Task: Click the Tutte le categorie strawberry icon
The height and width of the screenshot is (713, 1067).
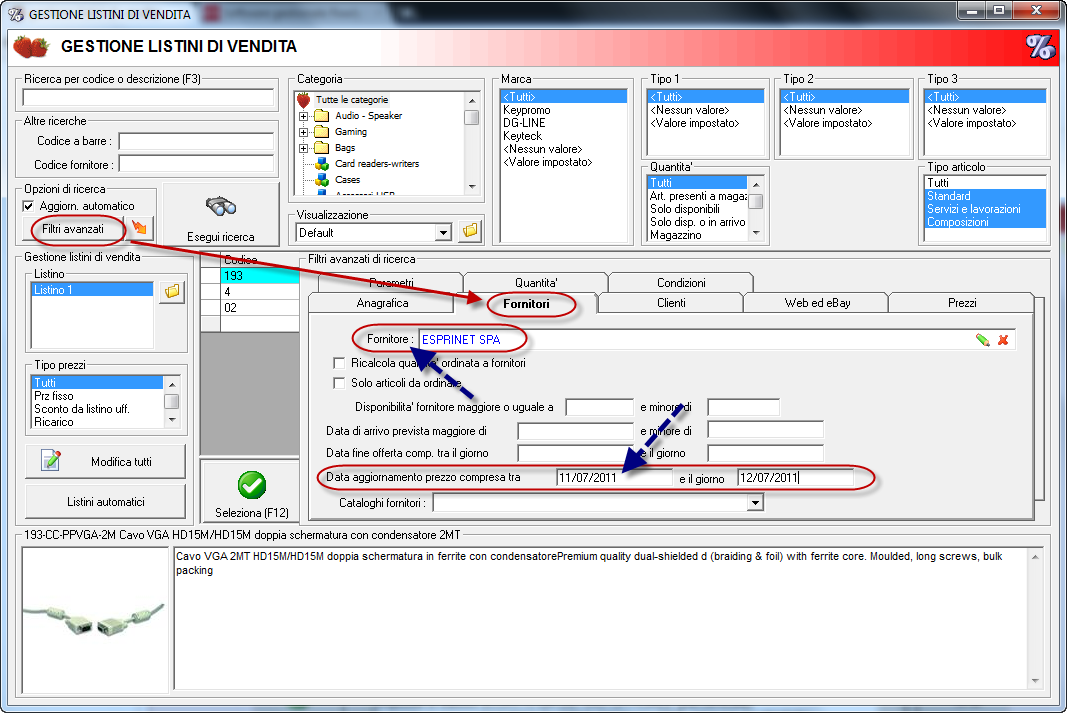Action: point(303,100)
